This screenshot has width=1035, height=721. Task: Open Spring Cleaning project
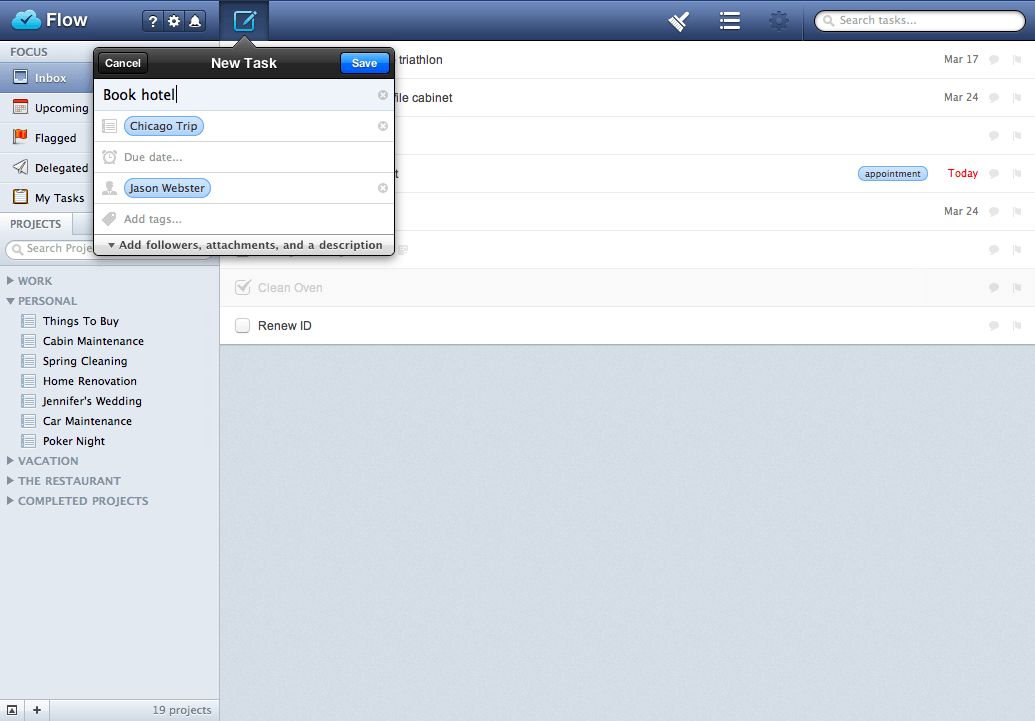tap(84, 361)
